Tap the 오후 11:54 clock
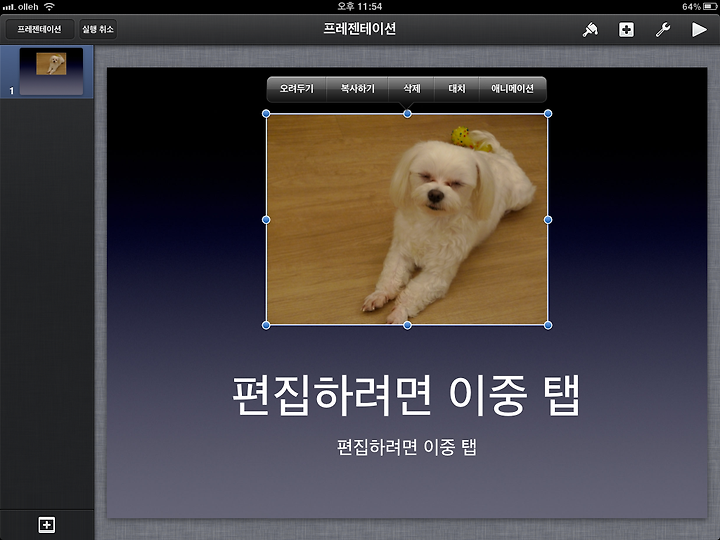720x540 pixels. [x=360, y=6]
